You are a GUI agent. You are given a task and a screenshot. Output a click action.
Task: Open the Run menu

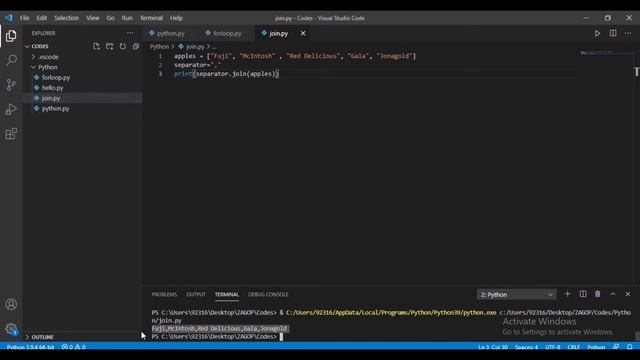tap(127, 18)
